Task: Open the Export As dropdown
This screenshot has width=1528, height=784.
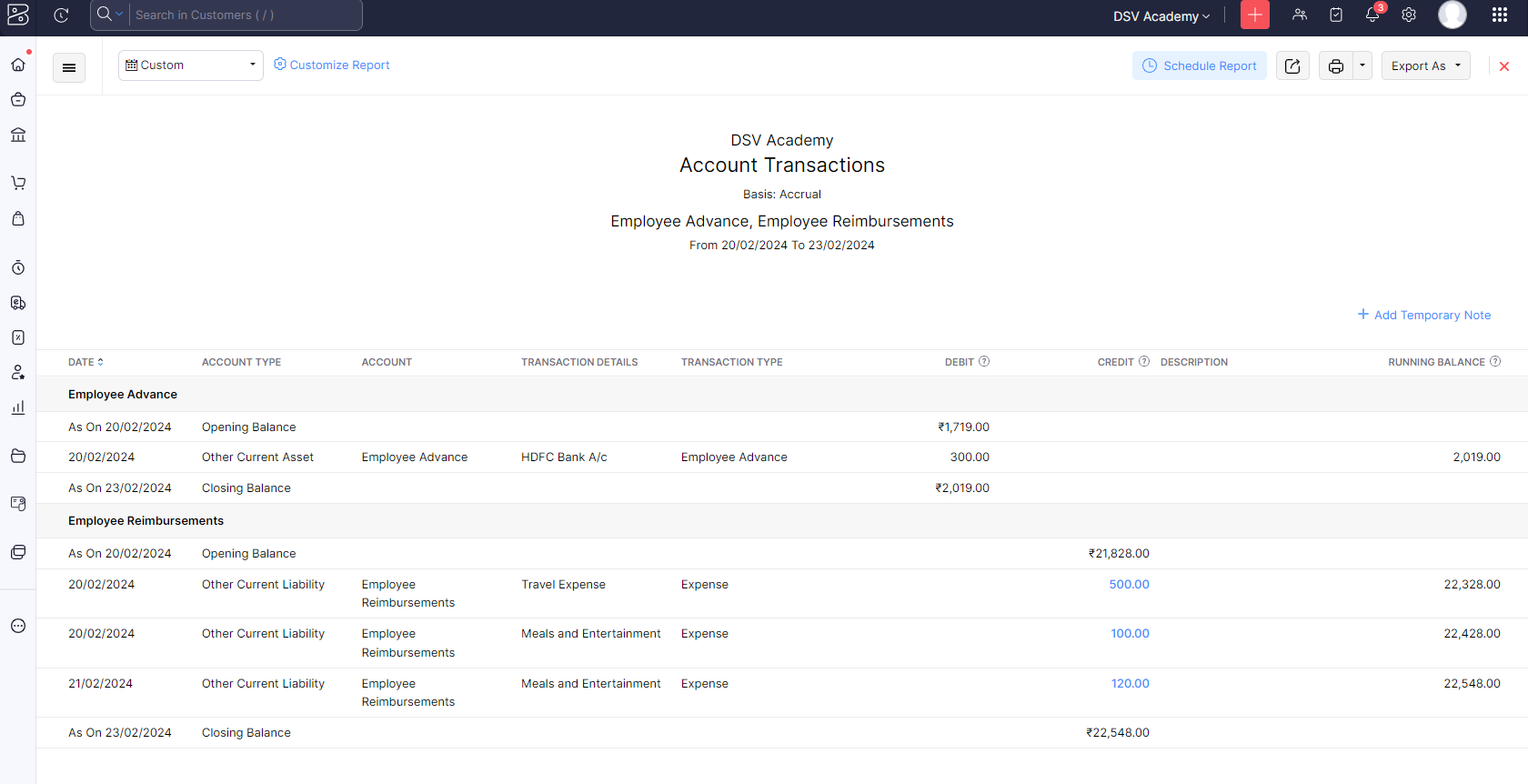Action: click(1425, 65)
